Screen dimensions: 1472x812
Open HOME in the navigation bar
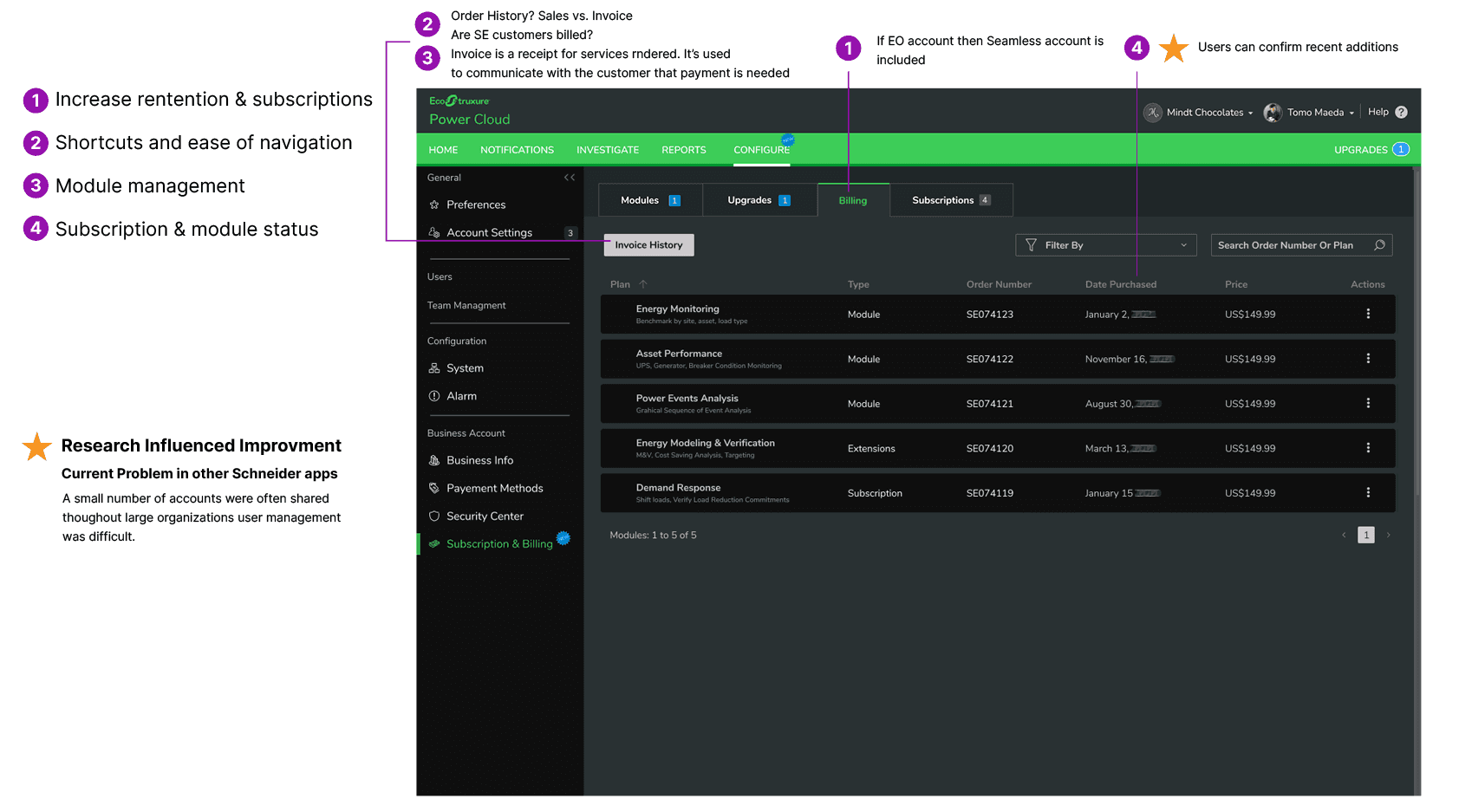pyautogui.click(x=443, y=150)
